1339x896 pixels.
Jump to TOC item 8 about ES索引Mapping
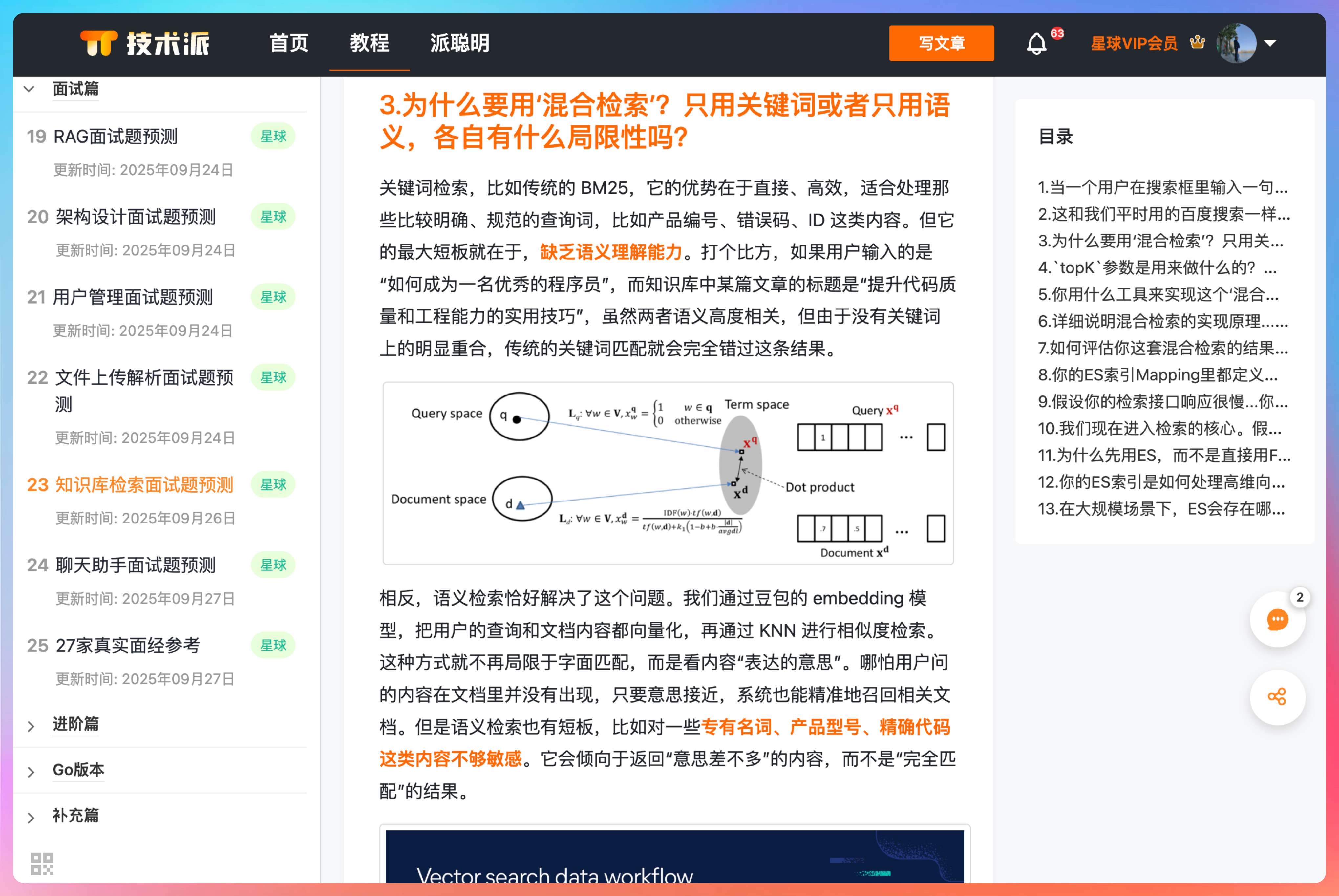(x=1157, y=375)
